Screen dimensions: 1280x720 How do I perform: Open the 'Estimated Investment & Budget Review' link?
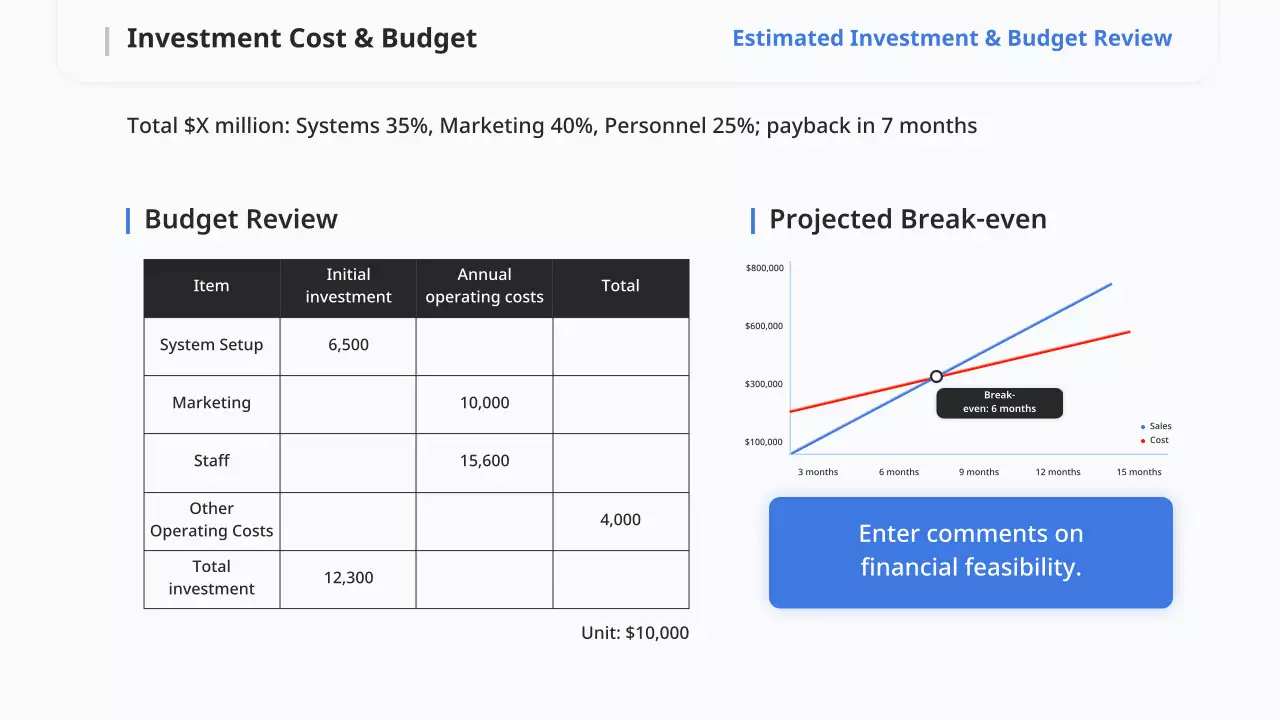[x=951, y=38]
